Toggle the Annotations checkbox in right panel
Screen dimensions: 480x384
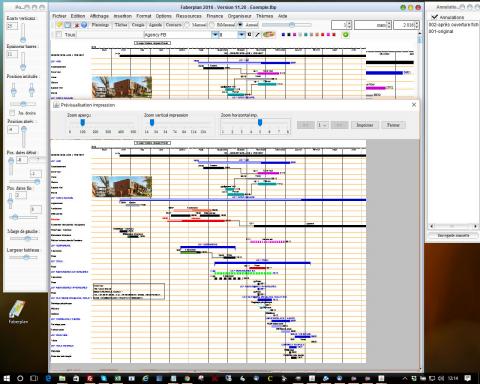434,17
